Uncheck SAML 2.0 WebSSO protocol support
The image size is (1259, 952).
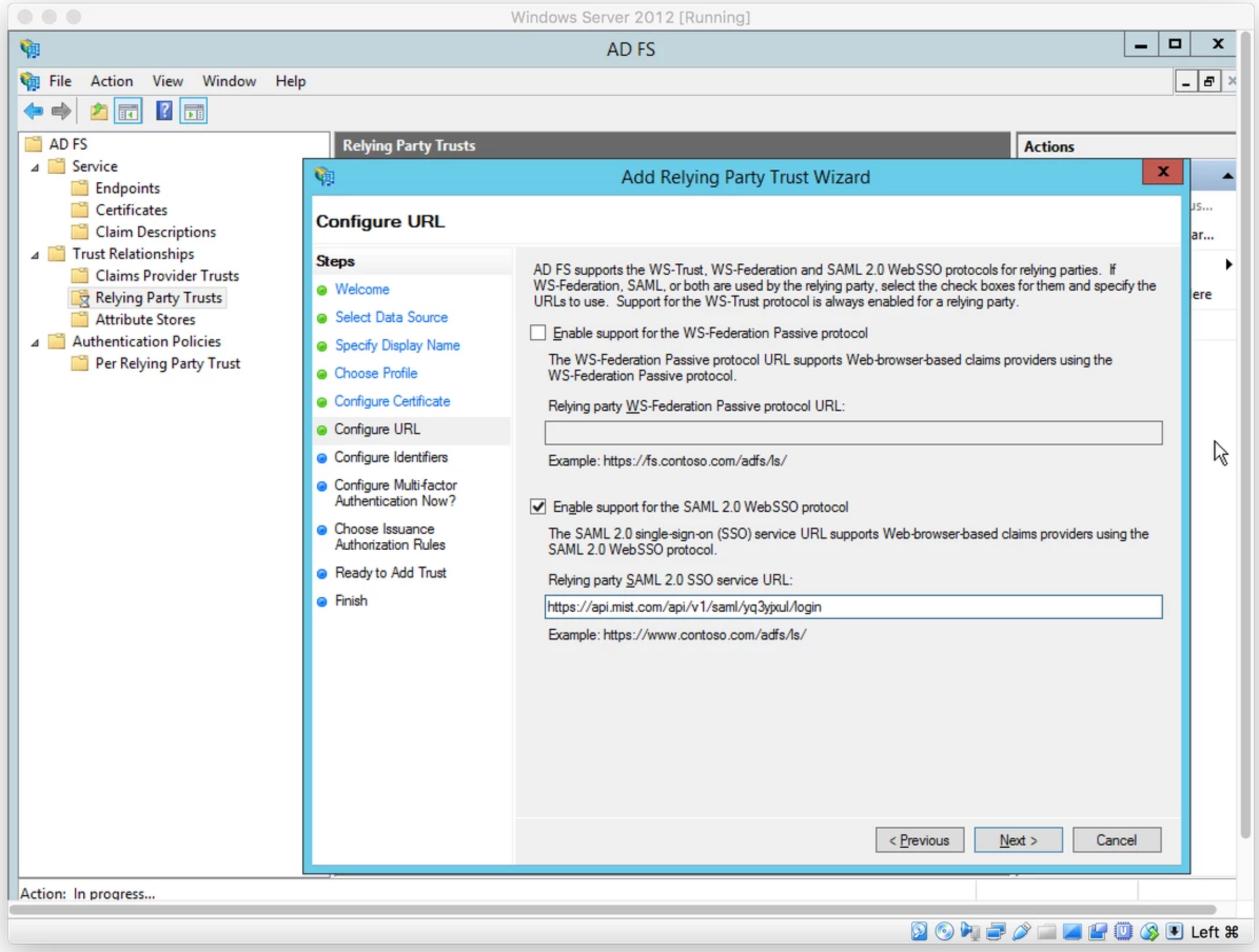(x=538, y=507)
